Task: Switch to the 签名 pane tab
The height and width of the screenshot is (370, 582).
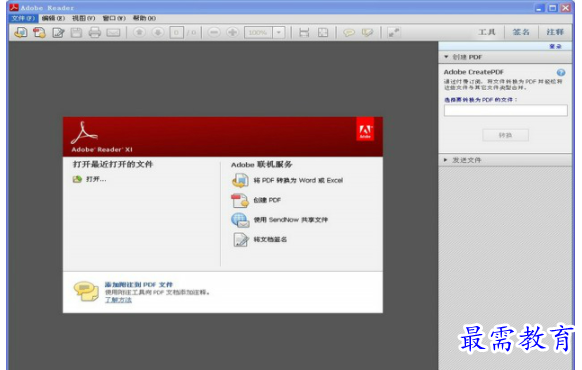Action: click(x=521, y=32)
